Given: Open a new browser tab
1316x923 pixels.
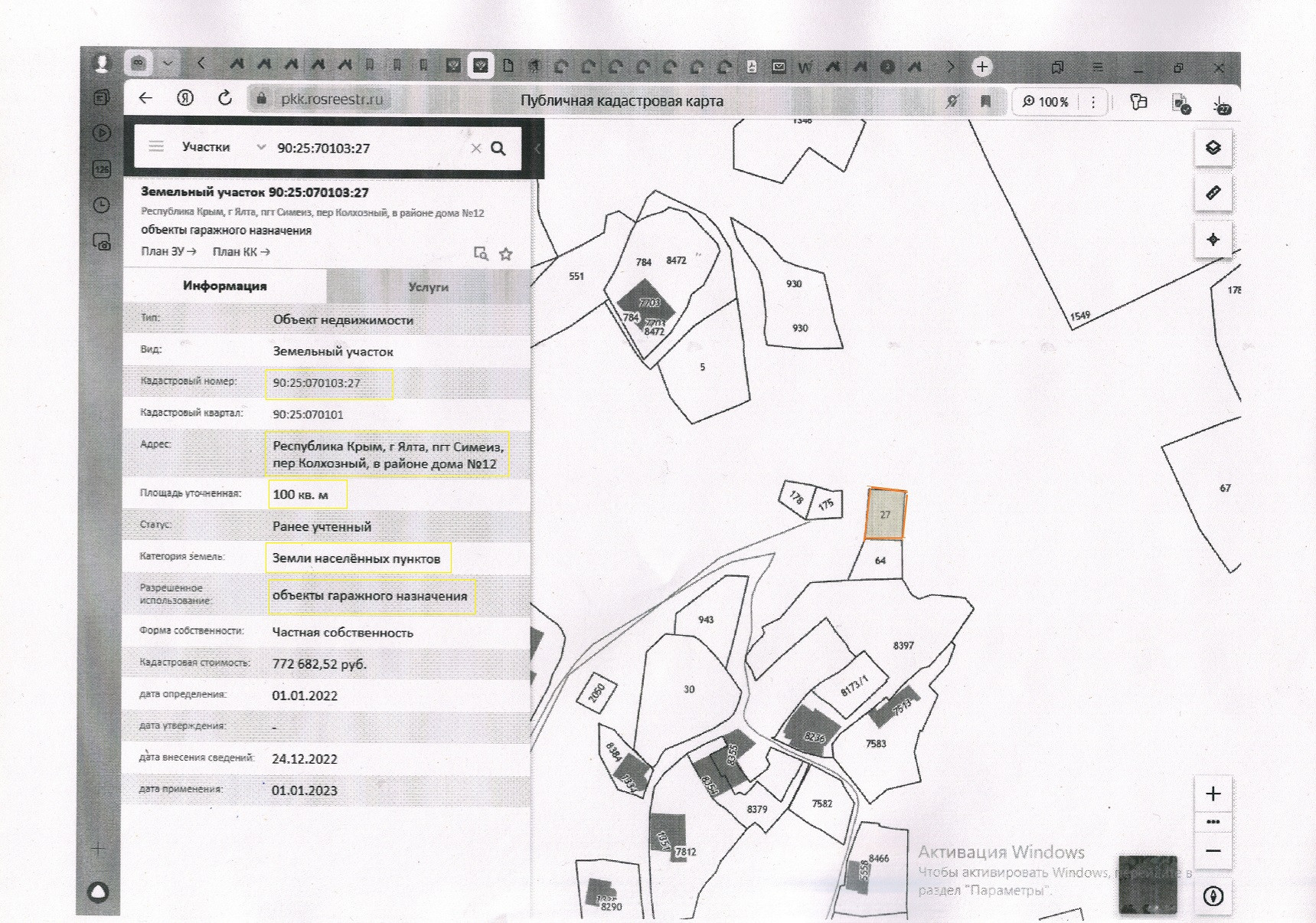Looking at the screenshot, I should (982, 67).
